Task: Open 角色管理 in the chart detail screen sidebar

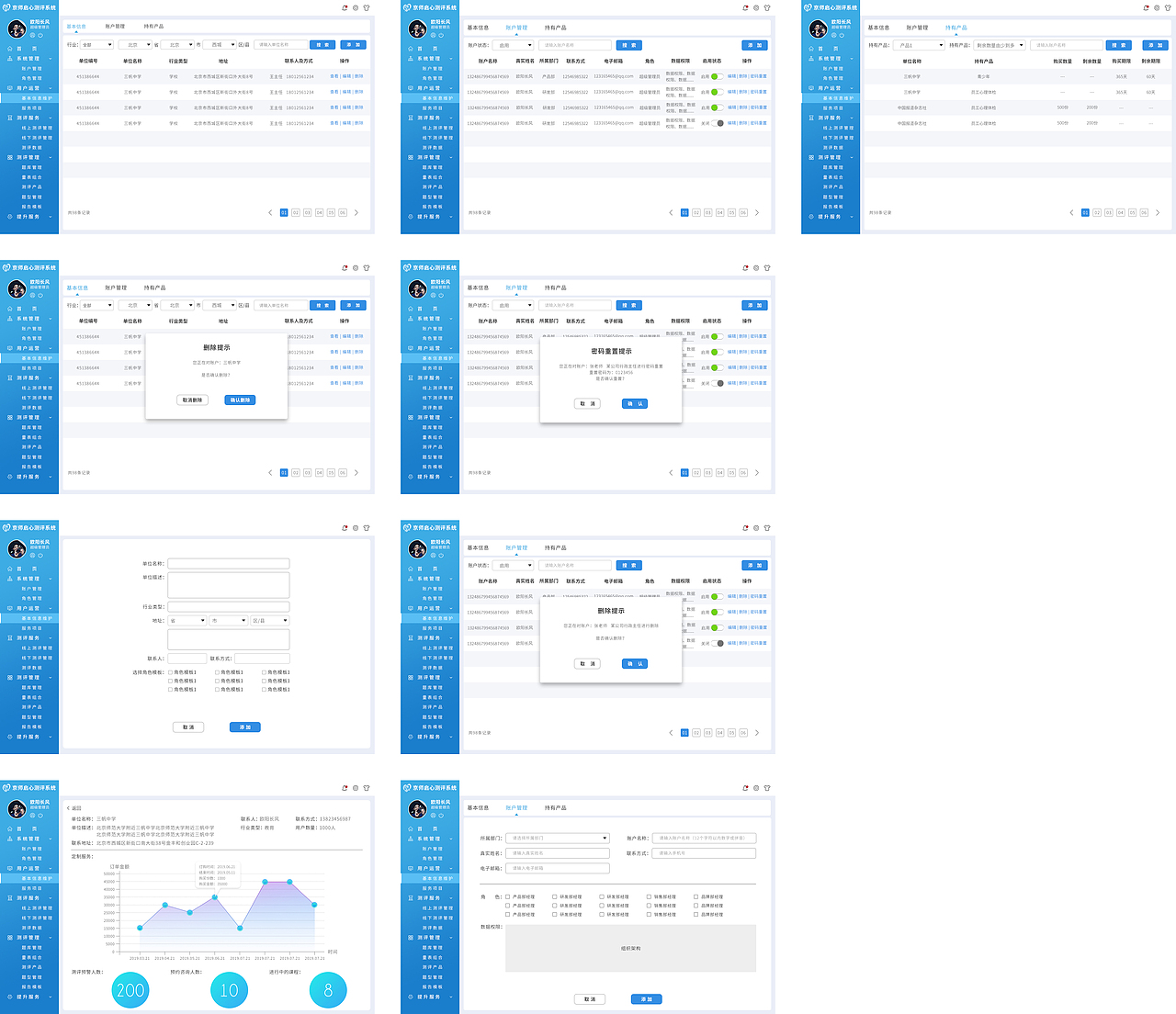Action: 32,858
